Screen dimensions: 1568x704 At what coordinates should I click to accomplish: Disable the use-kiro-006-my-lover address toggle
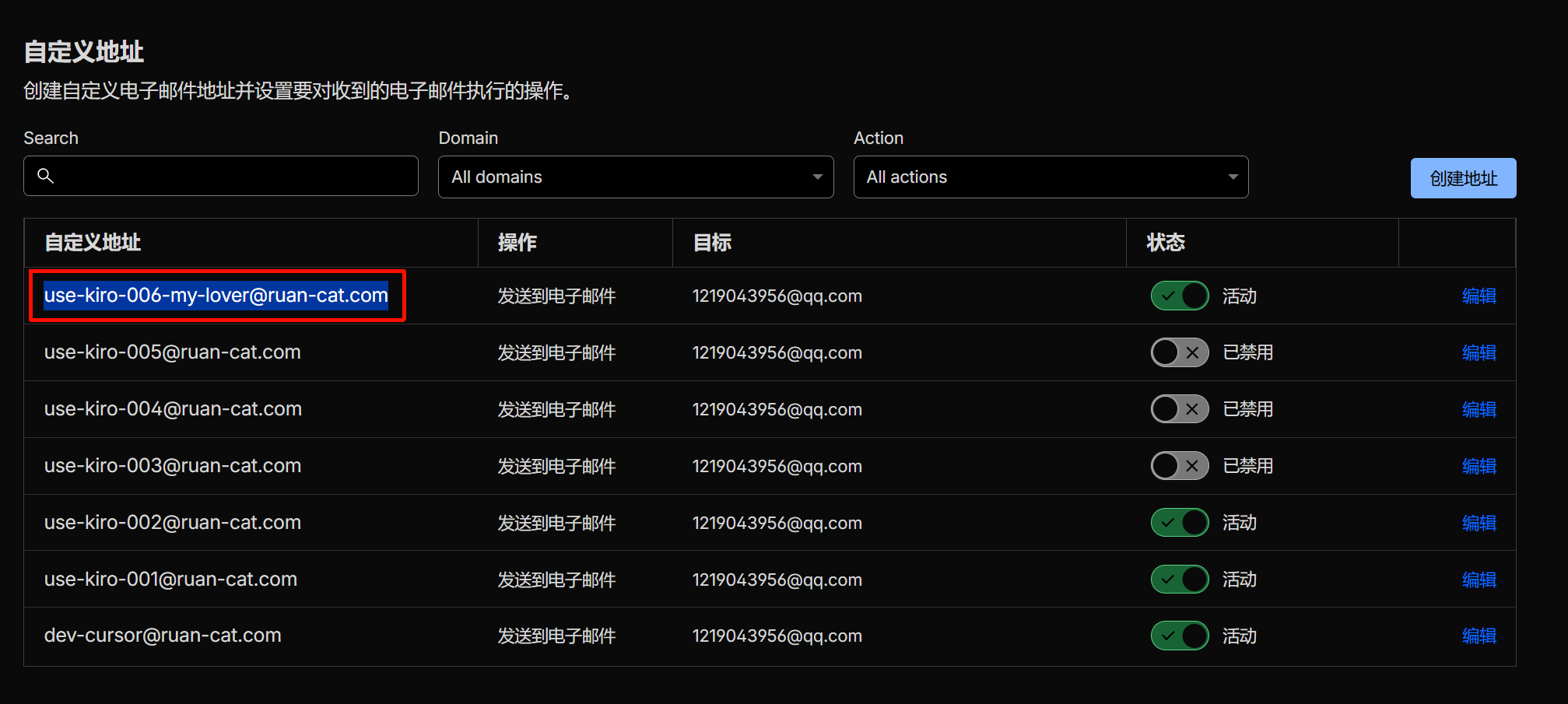tap(1179, 296)
